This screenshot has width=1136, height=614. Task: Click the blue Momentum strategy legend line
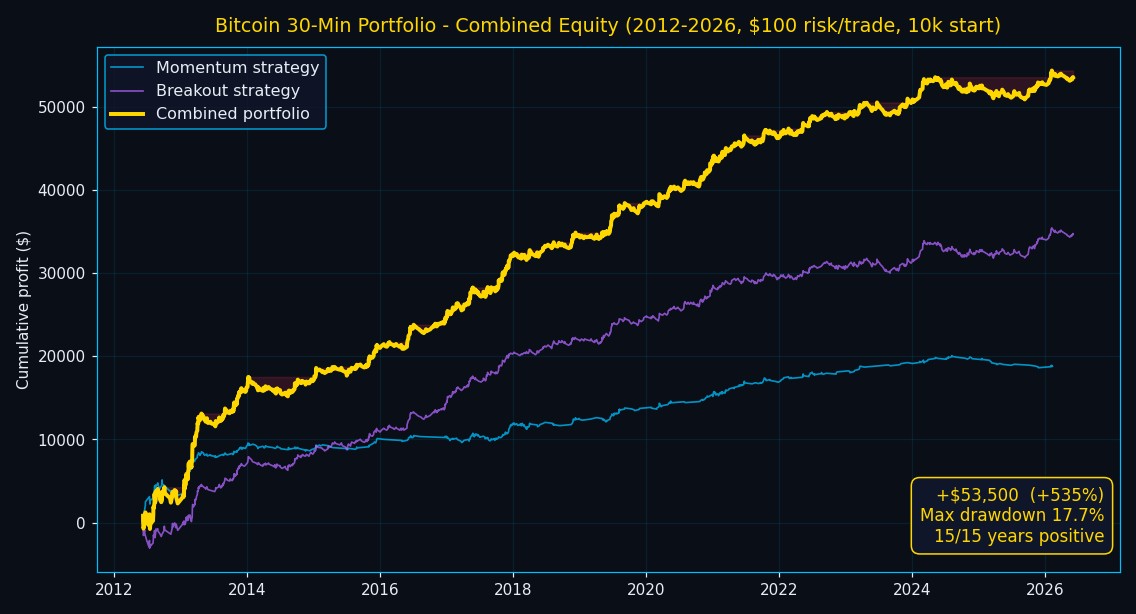[x=128, y=67]
